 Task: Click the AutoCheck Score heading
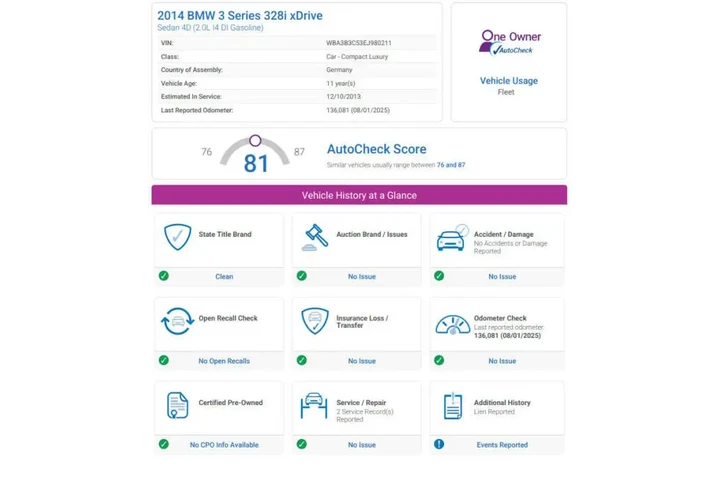pos(377,149)
